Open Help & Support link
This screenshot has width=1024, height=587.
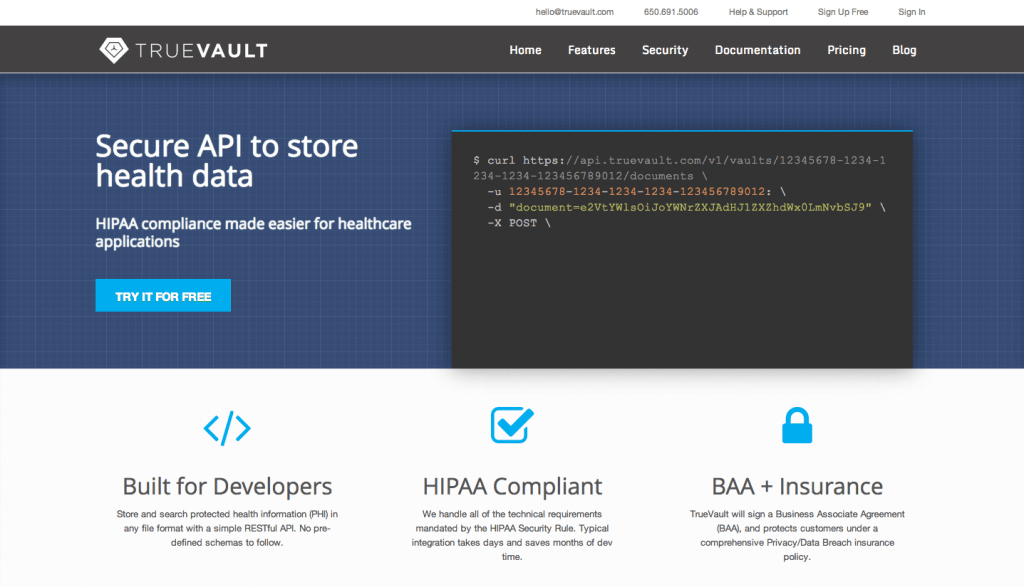pos(758,12)
